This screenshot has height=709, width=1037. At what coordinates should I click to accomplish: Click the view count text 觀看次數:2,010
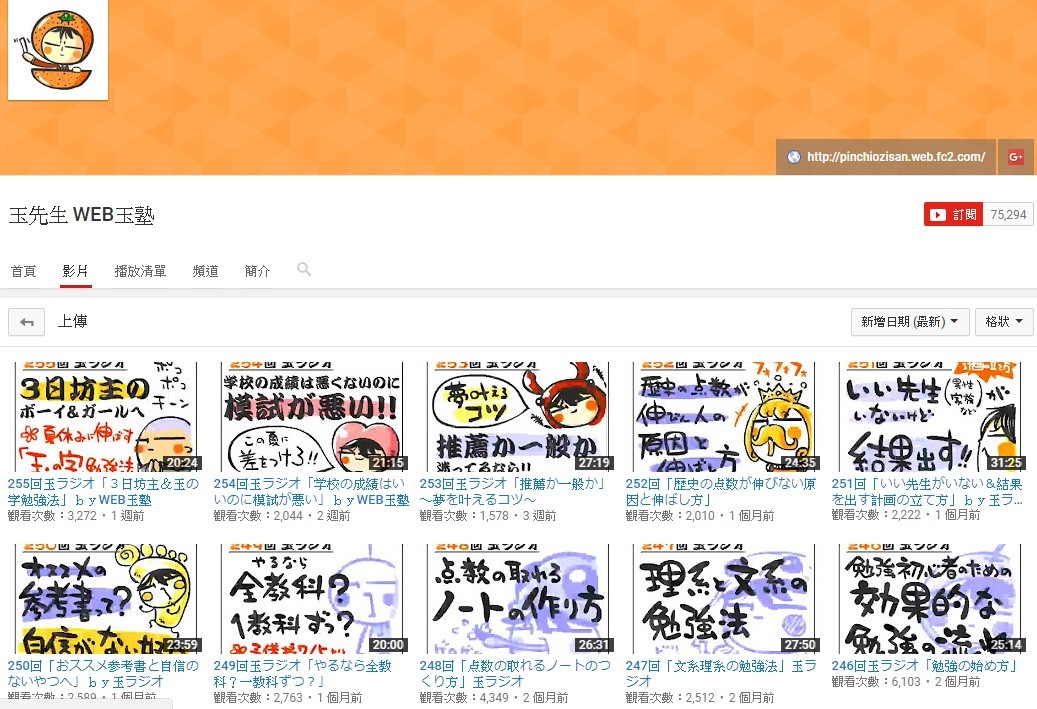click(x=671, y=516)
